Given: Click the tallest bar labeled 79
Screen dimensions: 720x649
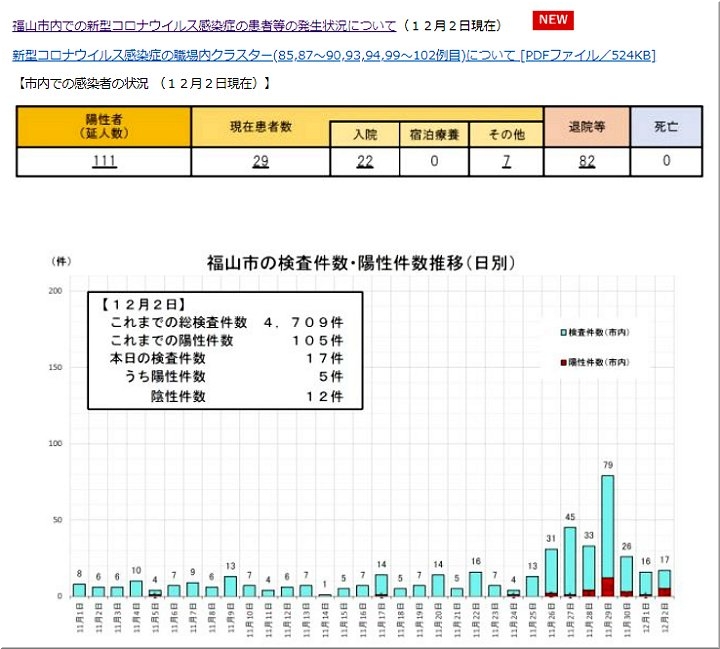Looking at the screenshot, I should click(608, 530).
